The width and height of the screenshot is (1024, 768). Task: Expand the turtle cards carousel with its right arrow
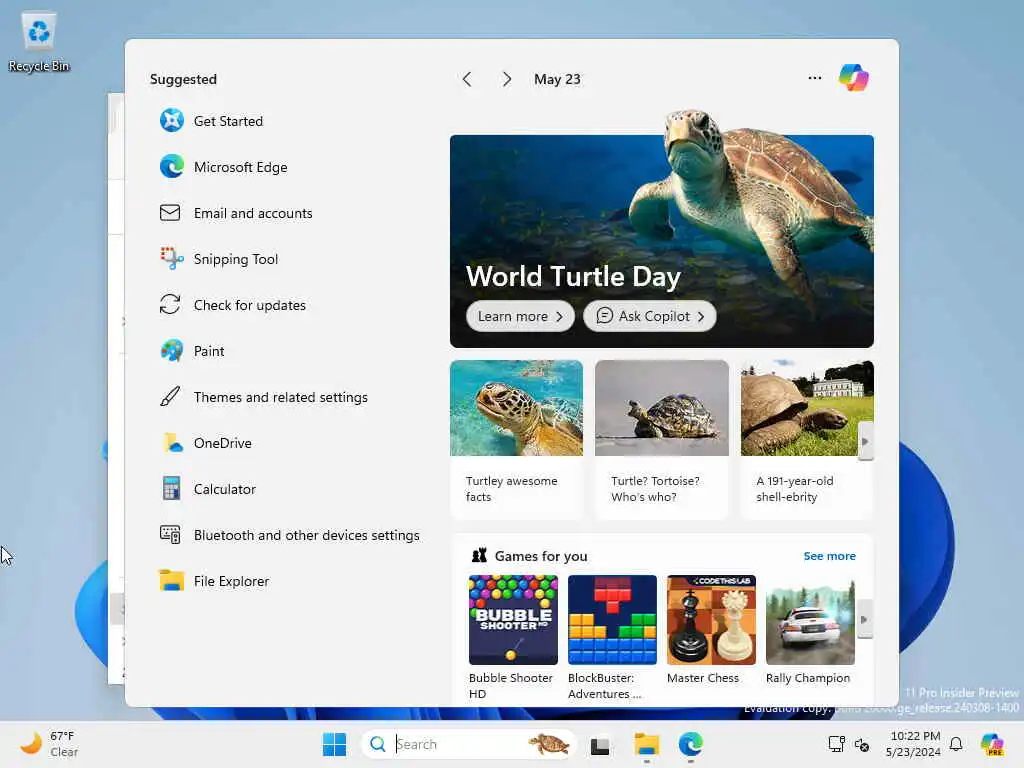865,441
